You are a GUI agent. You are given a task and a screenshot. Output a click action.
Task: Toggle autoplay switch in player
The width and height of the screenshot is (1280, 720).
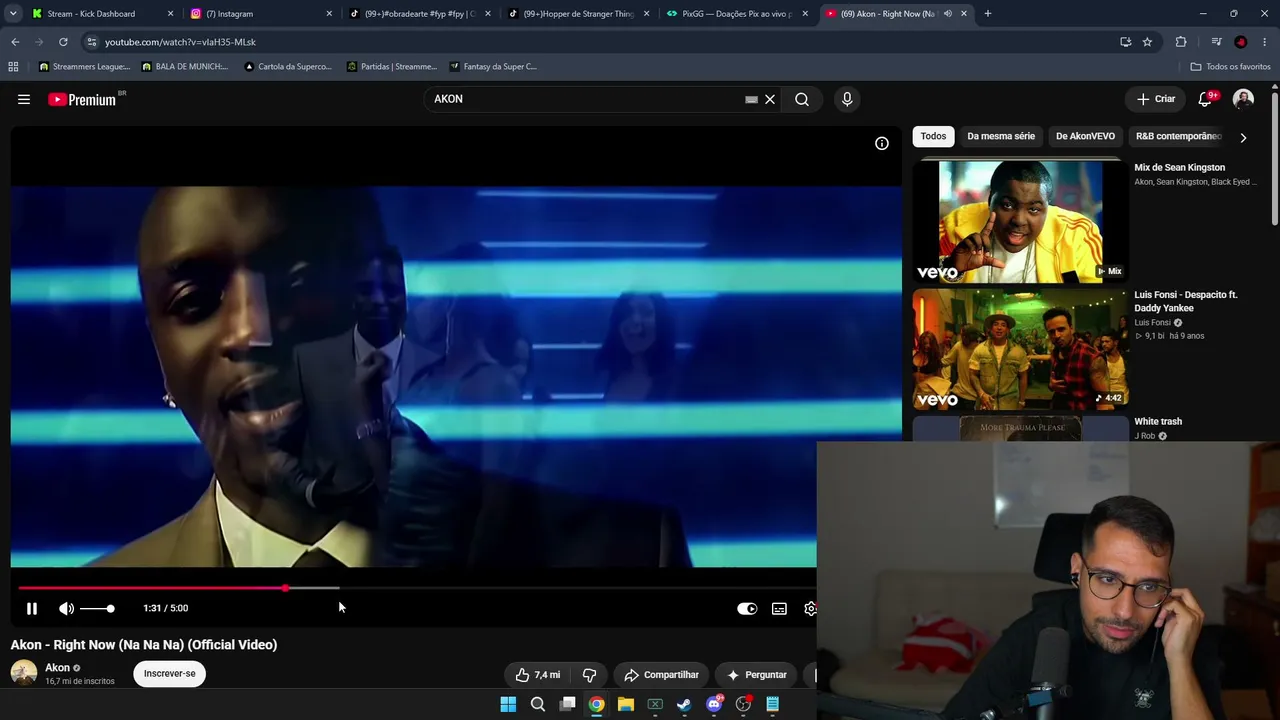point(747,608)
